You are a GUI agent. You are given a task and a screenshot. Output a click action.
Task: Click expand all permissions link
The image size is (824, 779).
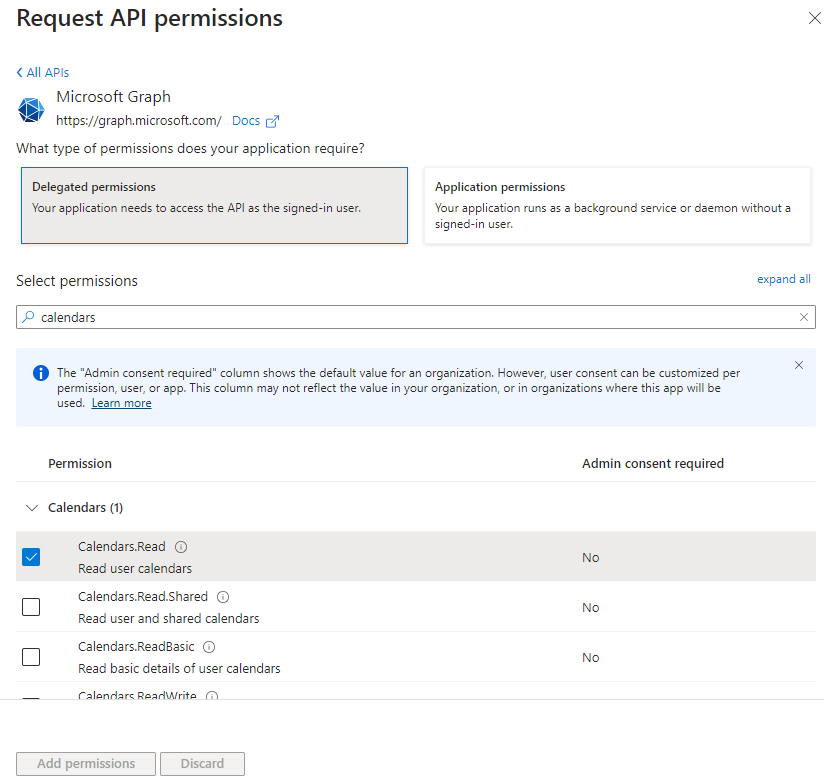784,279
